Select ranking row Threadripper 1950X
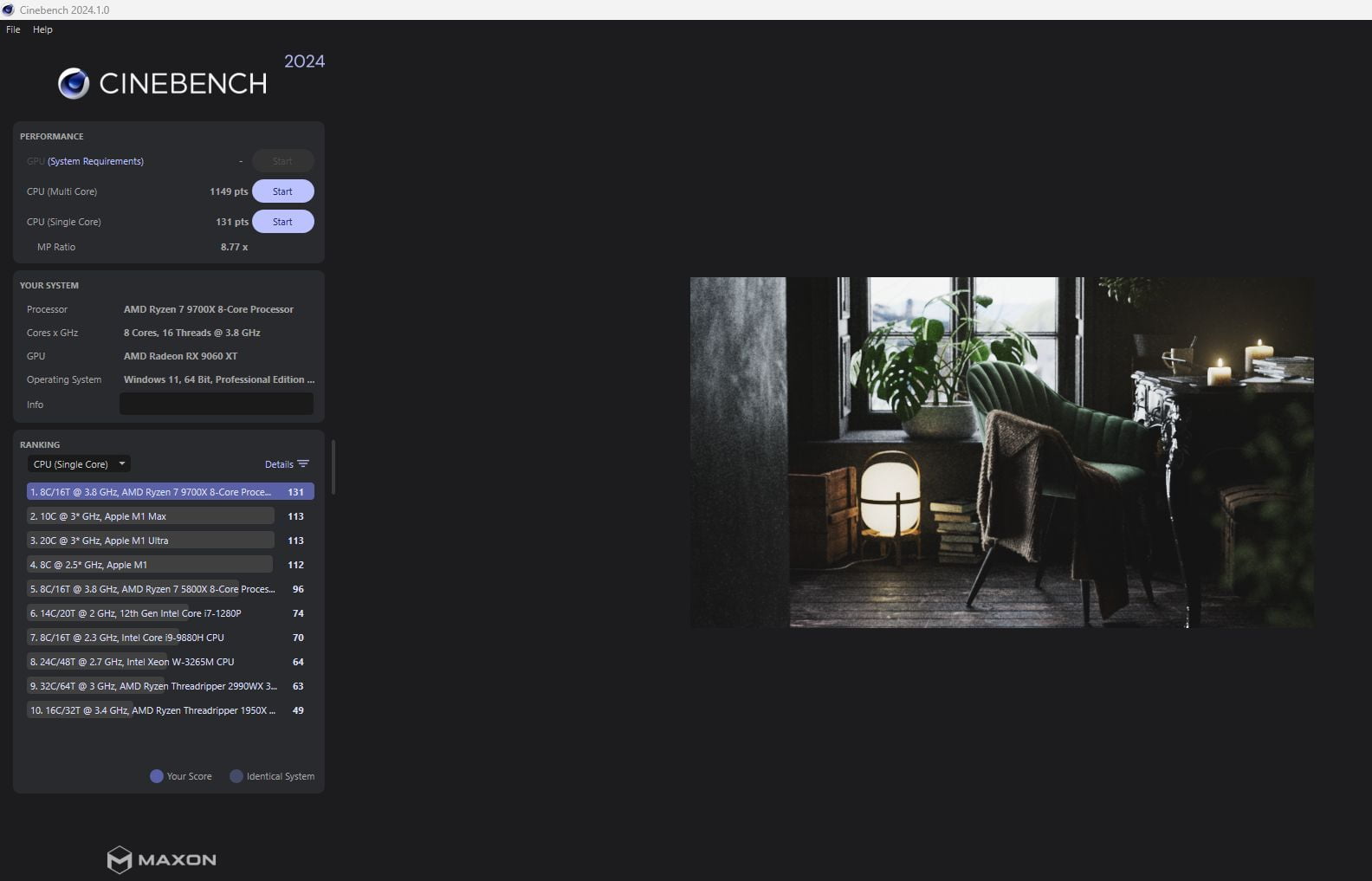 [x=170, y=710]
